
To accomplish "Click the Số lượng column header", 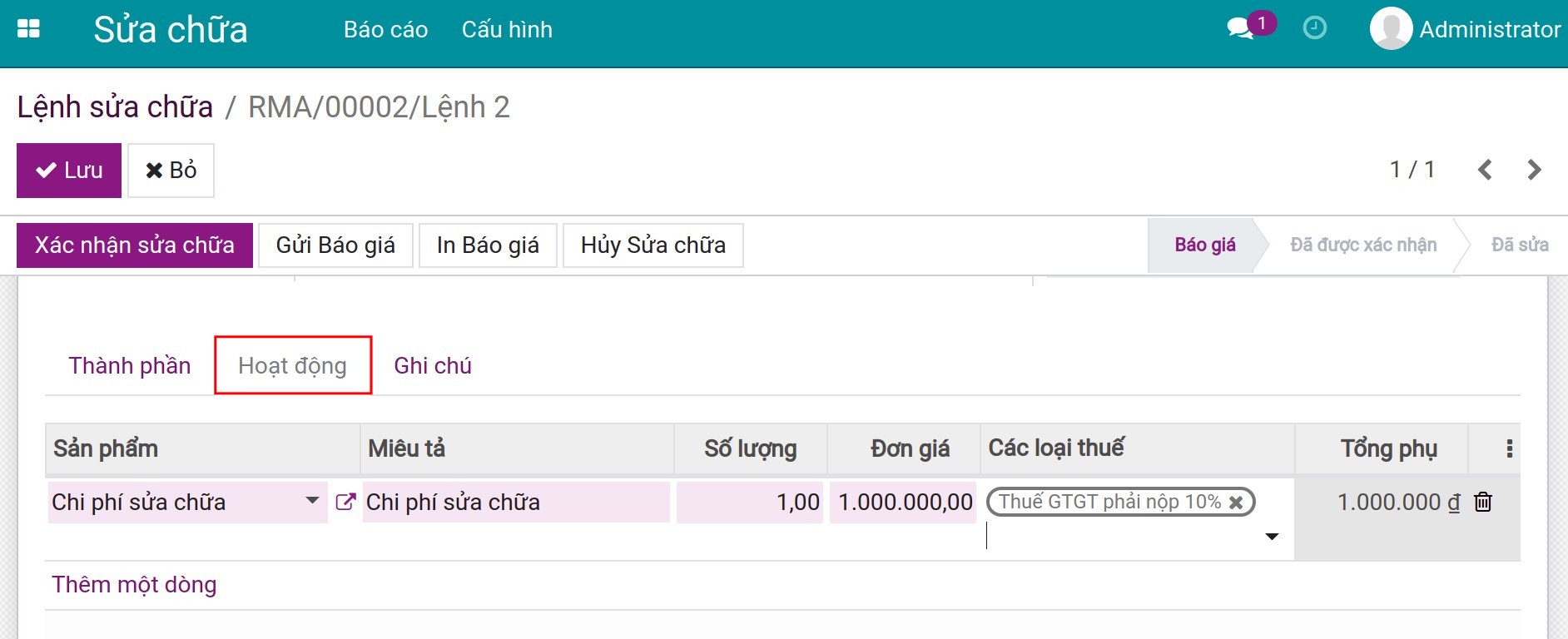I will pyautogui.click(x=751, y=448).
